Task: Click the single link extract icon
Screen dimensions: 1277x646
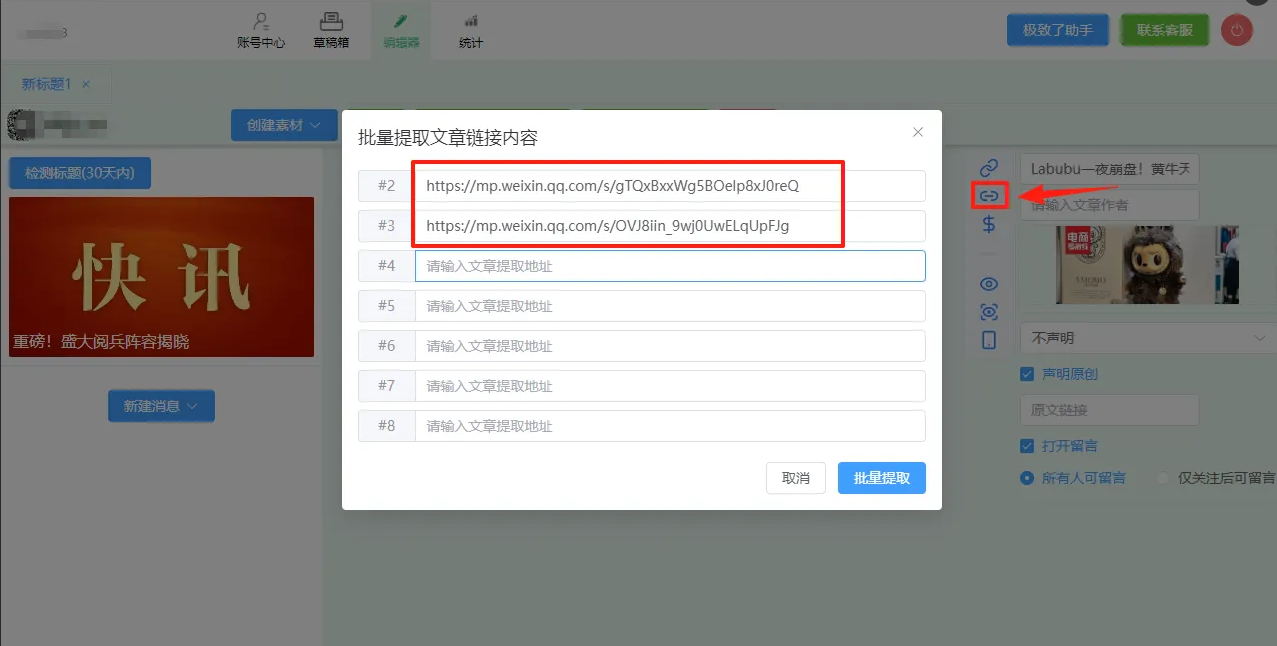Action: tap(989, 167)
